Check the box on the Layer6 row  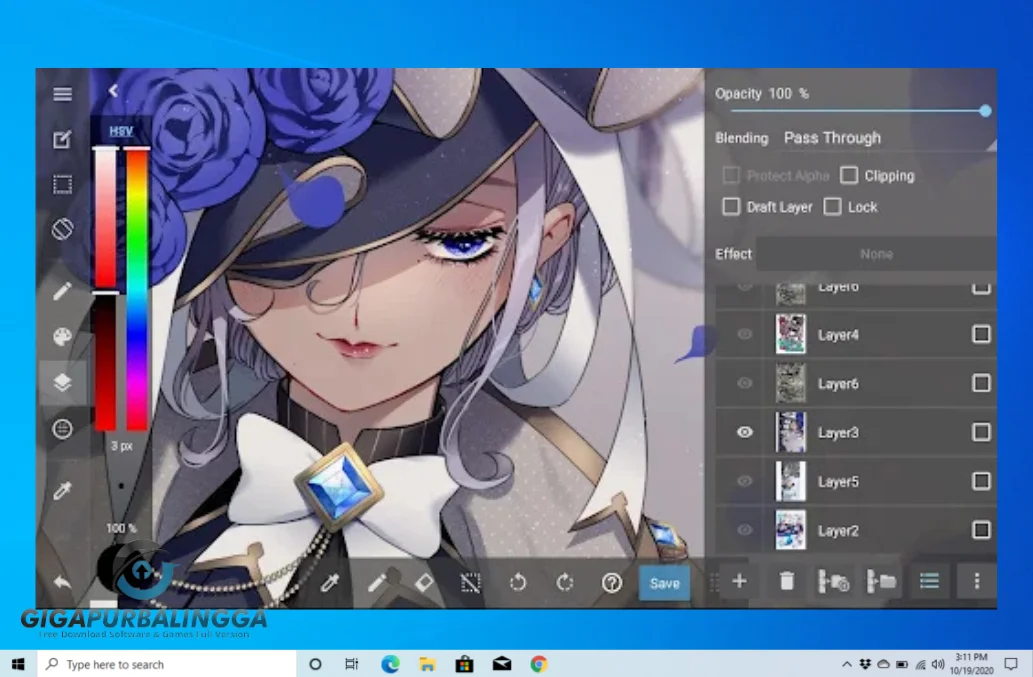coord(981,383)
